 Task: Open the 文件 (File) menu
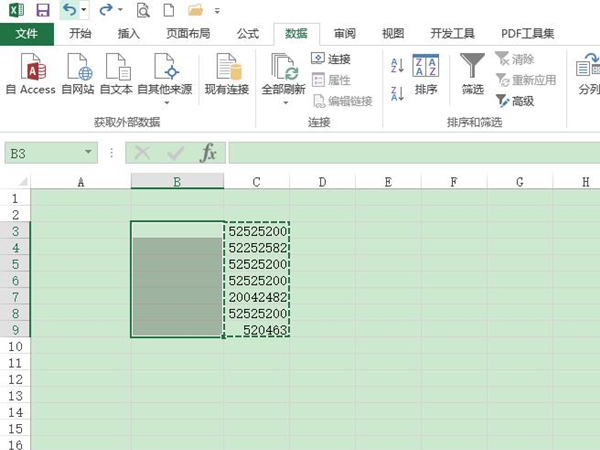(27, 34)
